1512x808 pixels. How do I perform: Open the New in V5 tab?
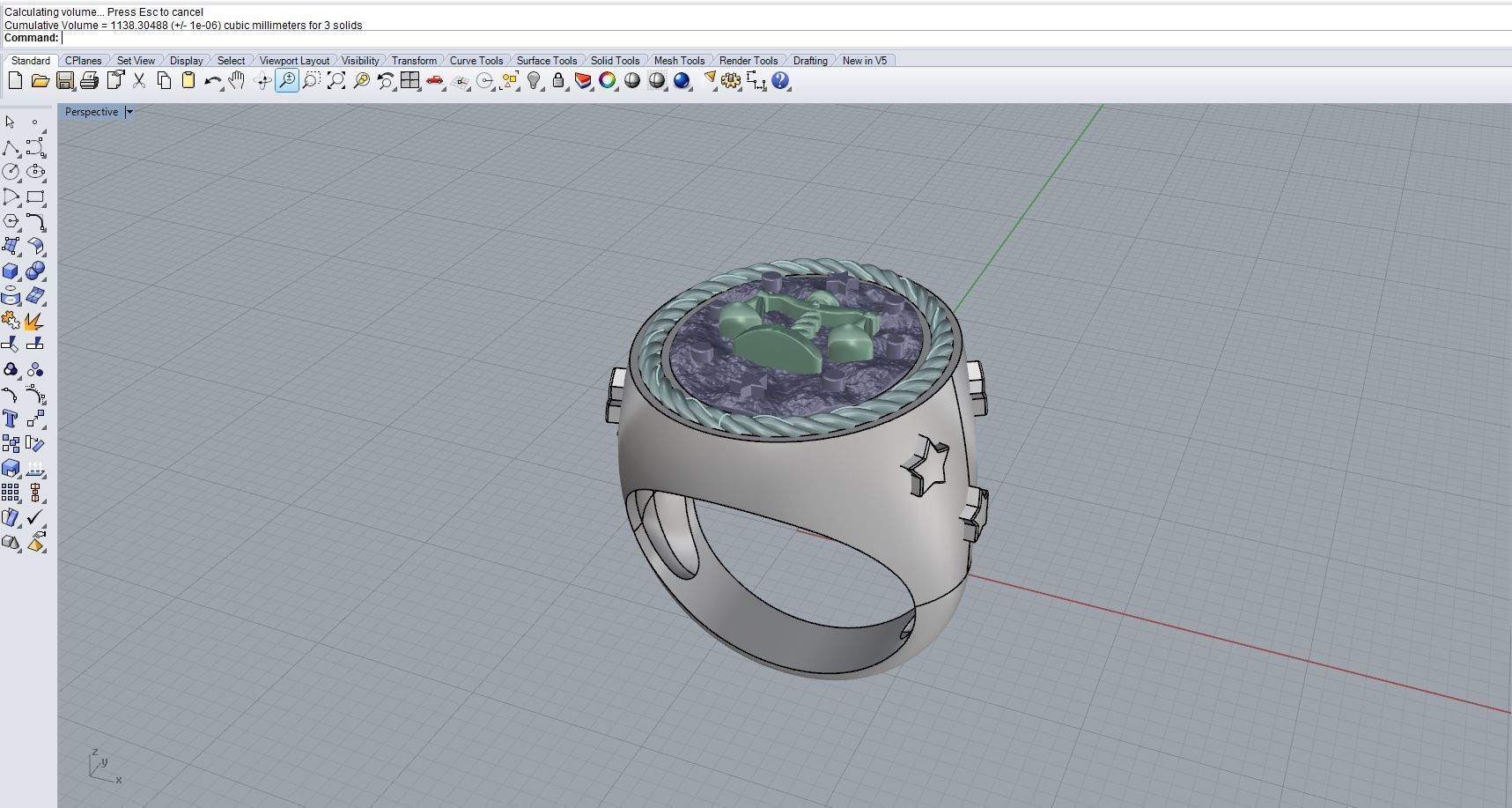point(865,61)
